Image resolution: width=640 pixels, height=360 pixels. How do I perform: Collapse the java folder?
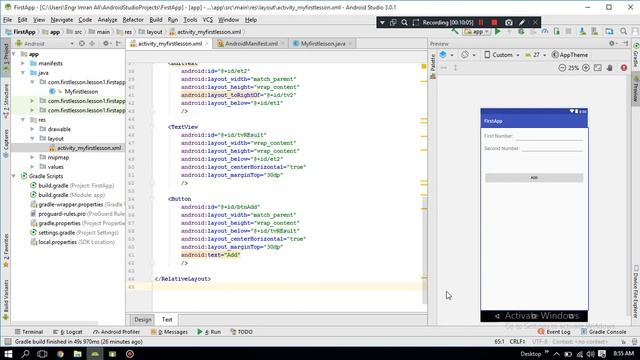(x=23, y=73)
